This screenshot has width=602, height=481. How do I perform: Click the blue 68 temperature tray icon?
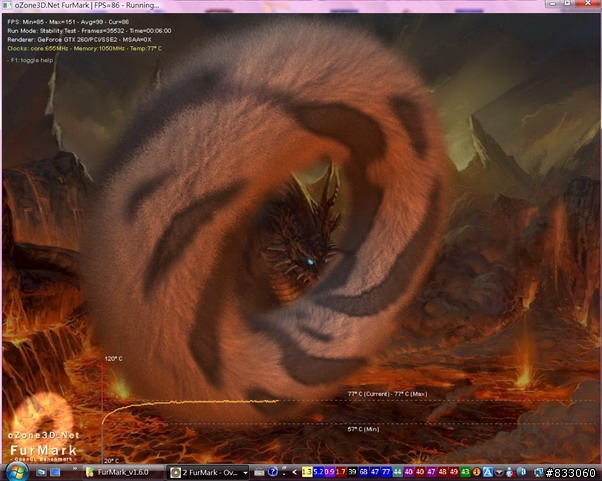[x=364, y=472]
